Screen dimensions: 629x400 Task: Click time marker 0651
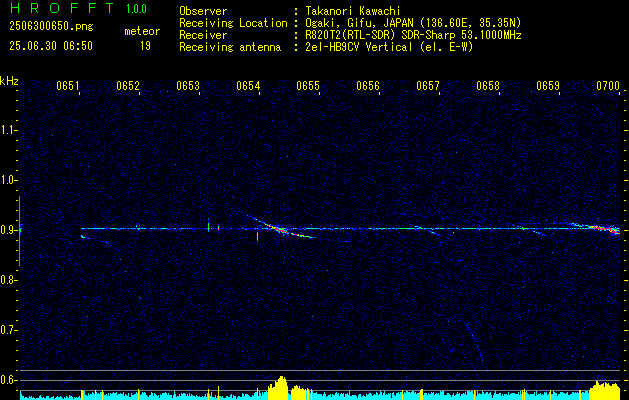tap(68, 86)
